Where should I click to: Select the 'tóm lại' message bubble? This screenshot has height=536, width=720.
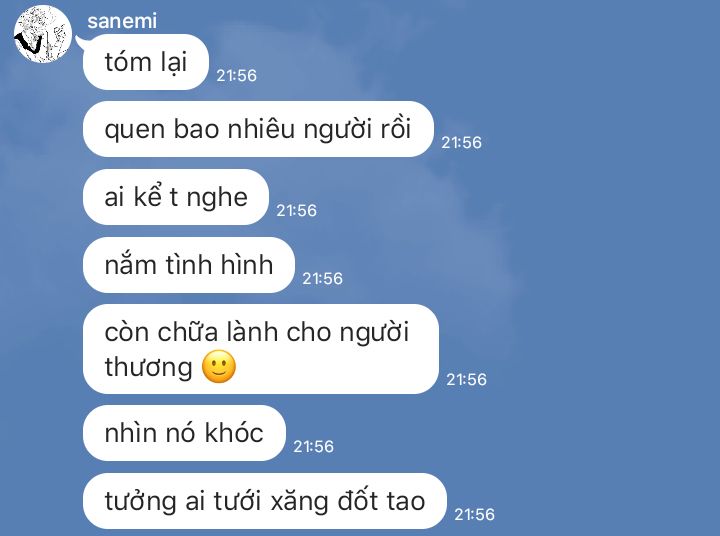146,62
